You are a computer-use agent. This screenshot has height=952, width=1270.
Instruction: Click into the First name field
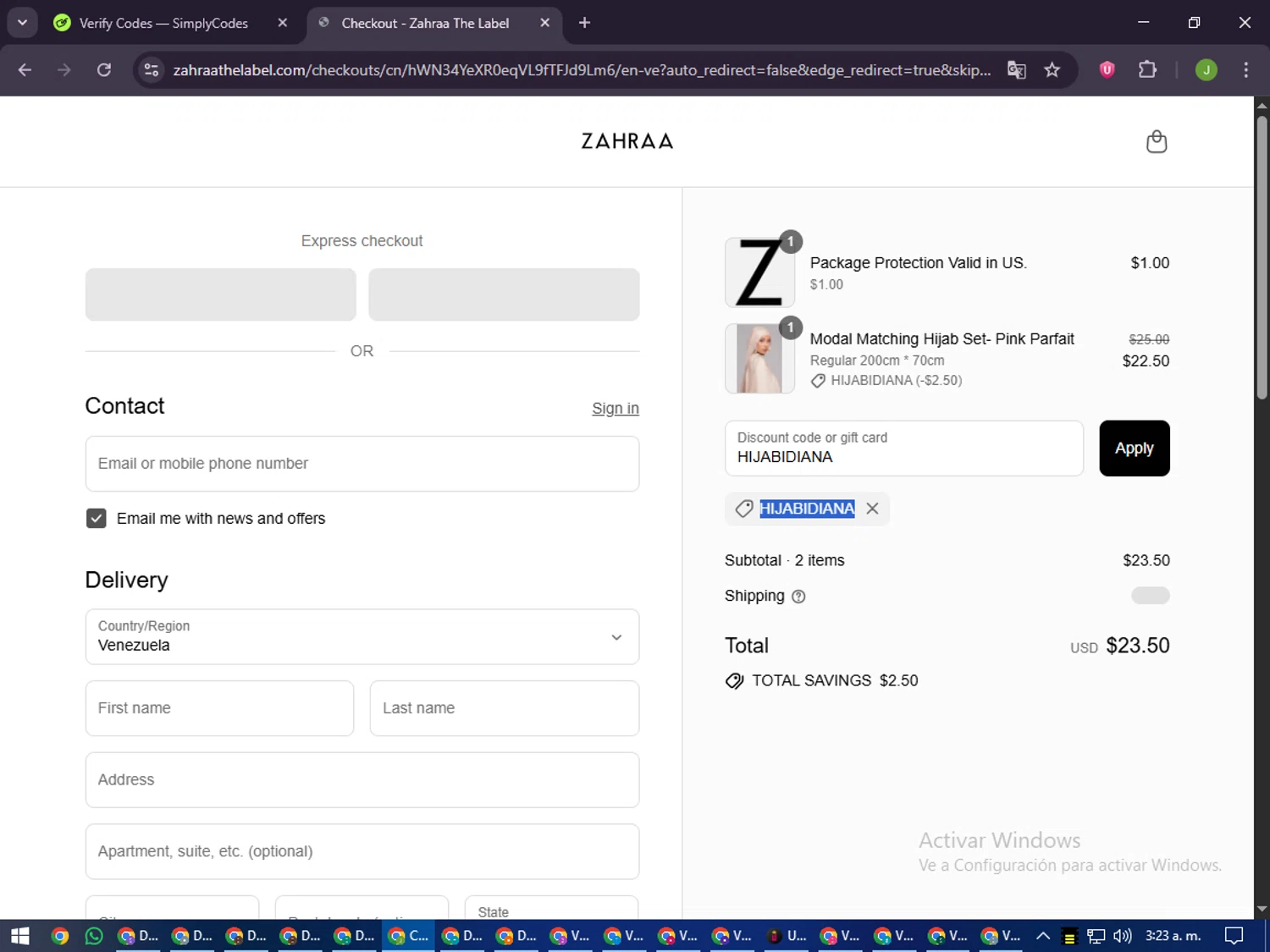tap(219, 708)
